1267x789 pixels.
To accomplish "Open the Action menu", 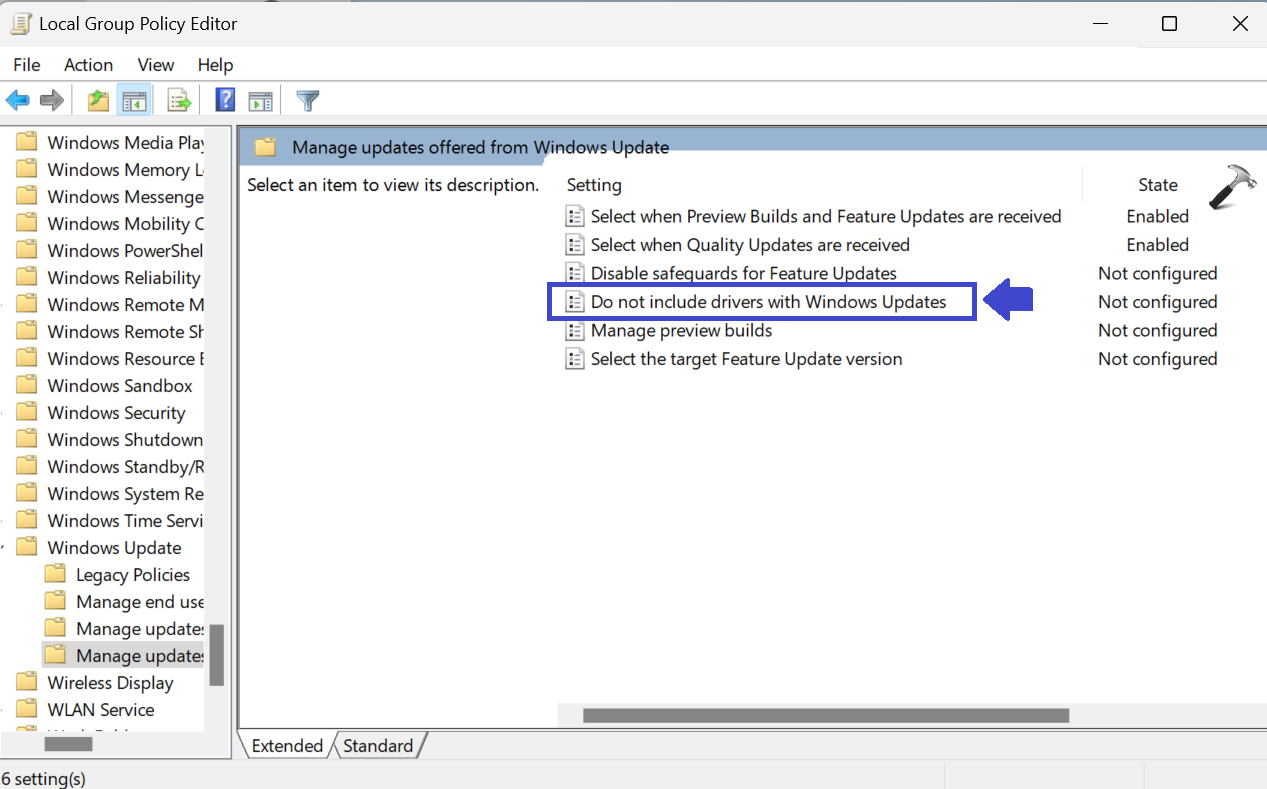I will tap(89, 65).
